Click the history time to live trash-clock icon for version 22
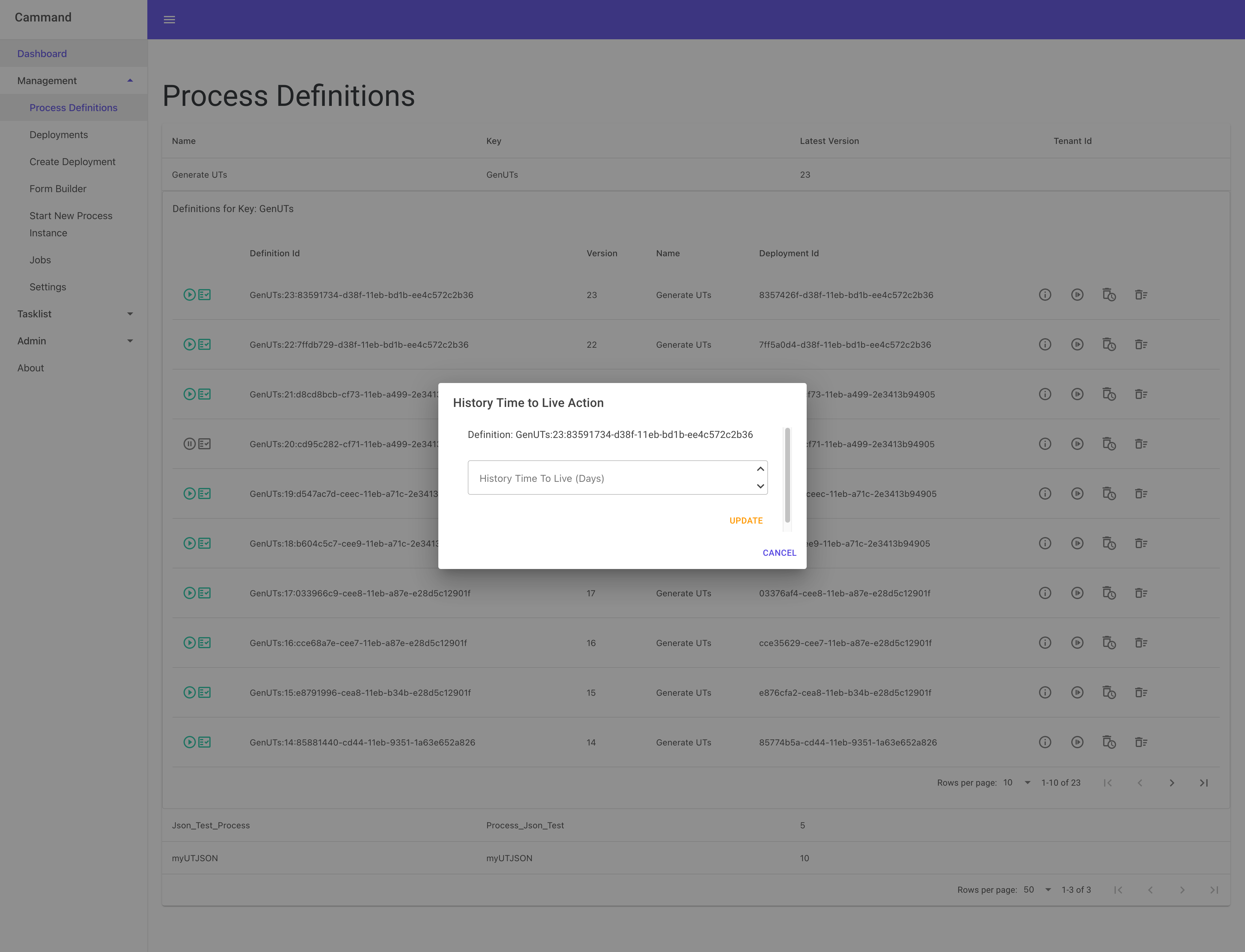1245x952 pixels. coord(1109,345)
